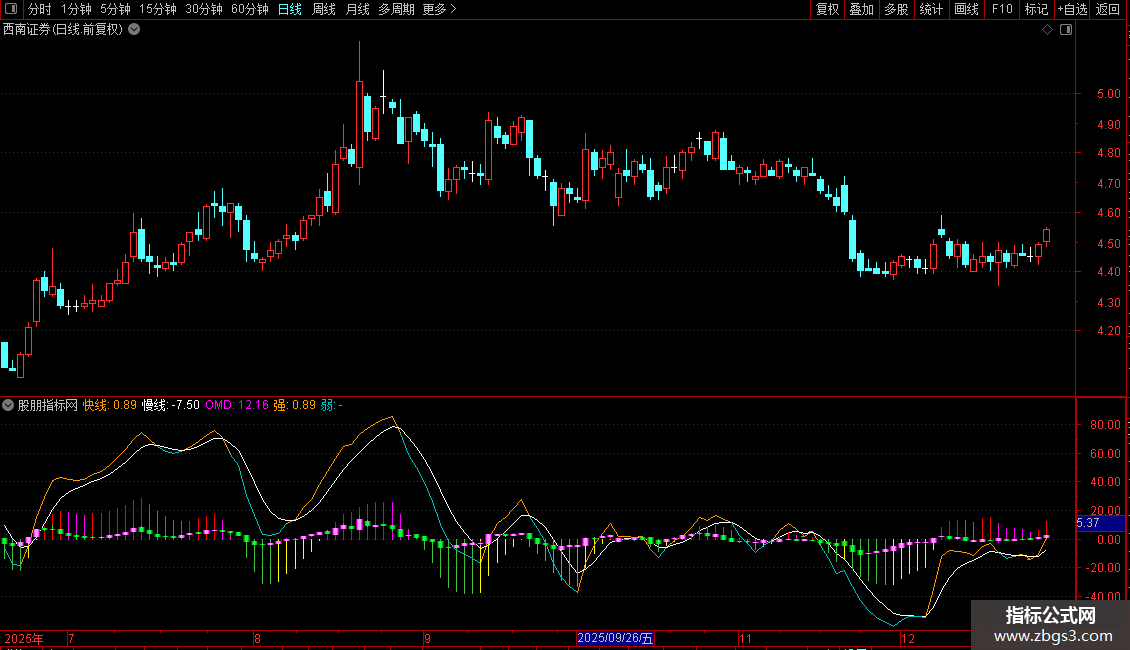Click the 返回 back button

click(1108, 10)
